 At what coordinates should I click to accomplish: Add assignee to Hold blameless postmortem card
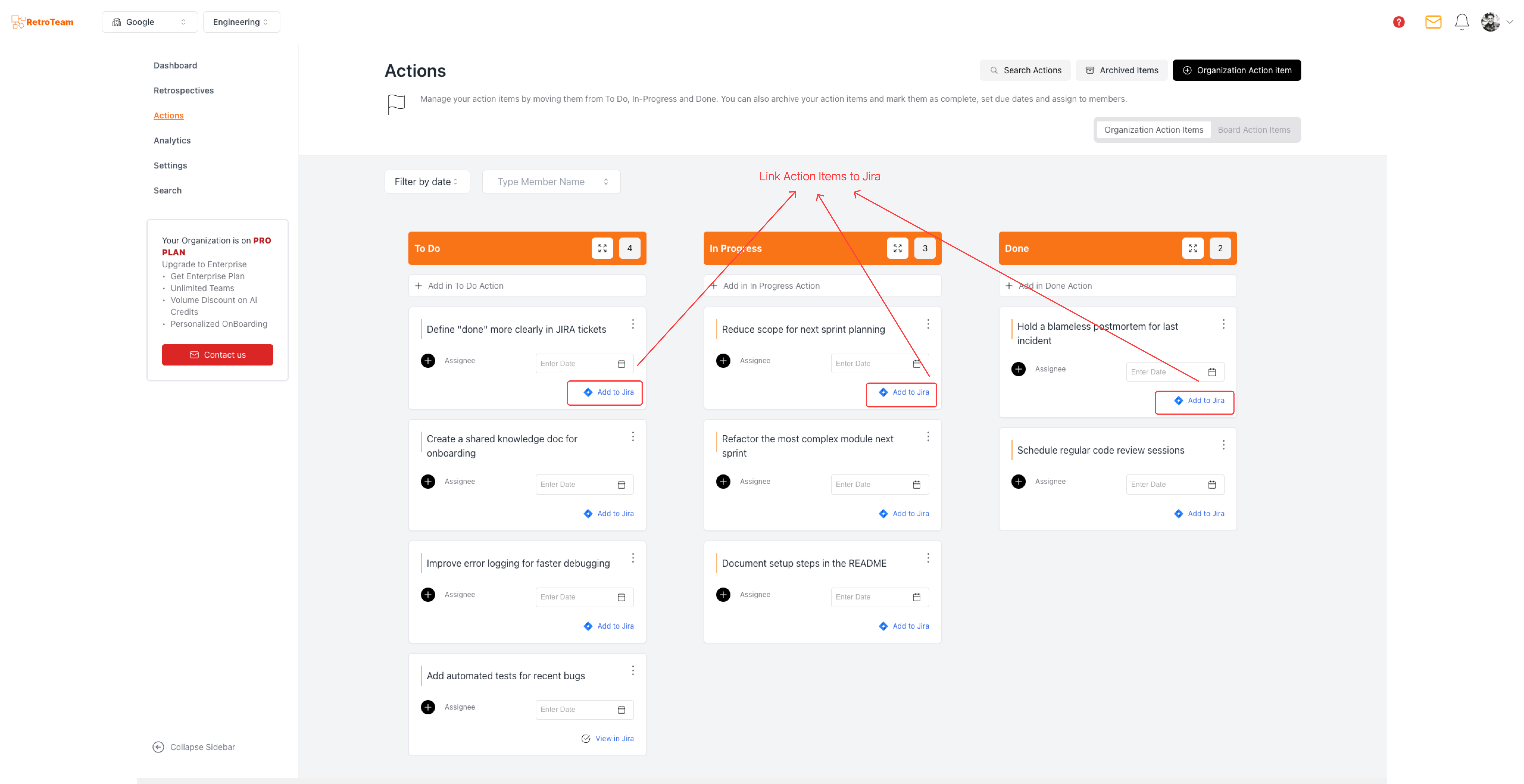(1018, 369)
